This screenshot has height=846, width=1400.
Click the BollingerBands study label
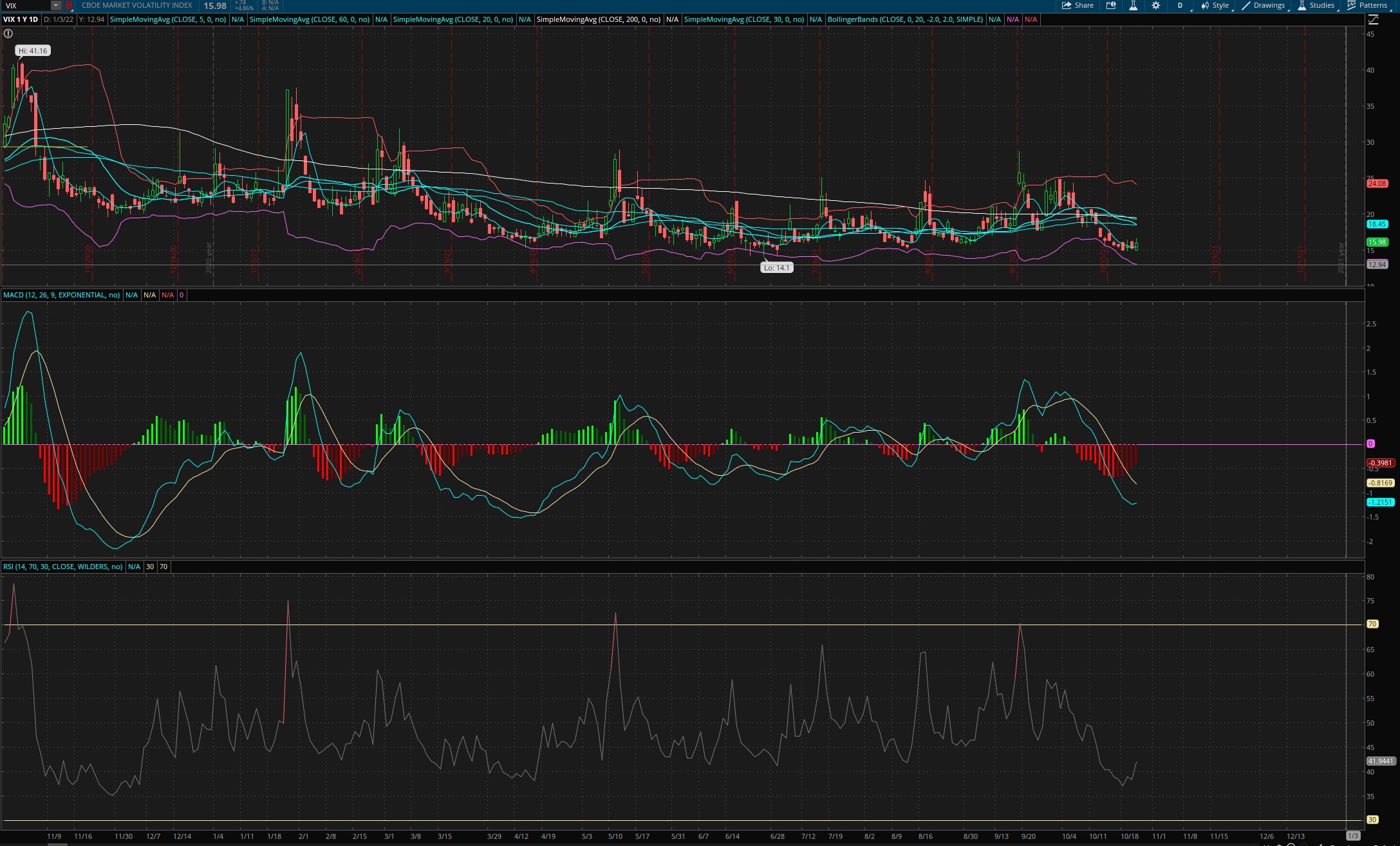905,19
